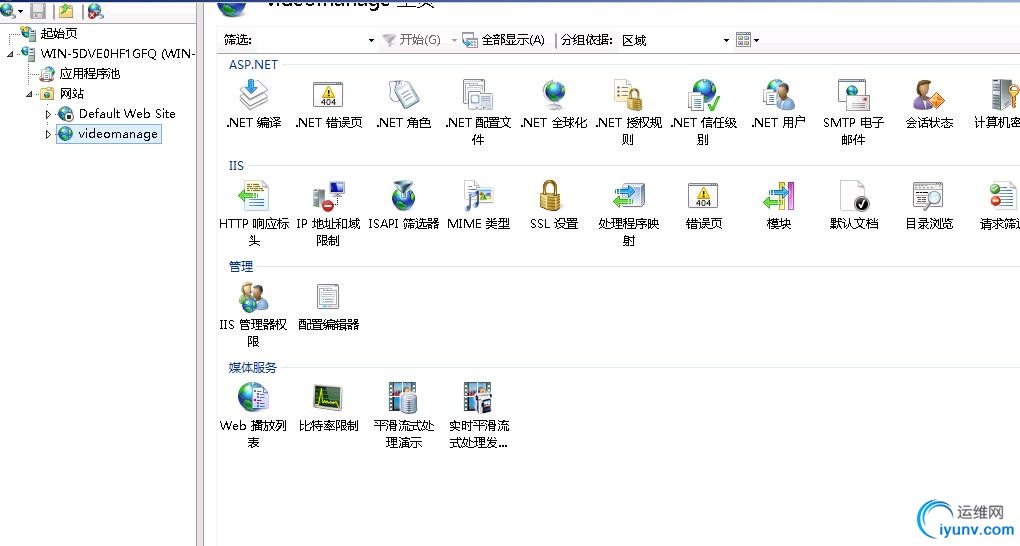The height and width of the screenshot is (546, 1020).
Task: Click the 媒体服务 group header
Action: (252, 368)
